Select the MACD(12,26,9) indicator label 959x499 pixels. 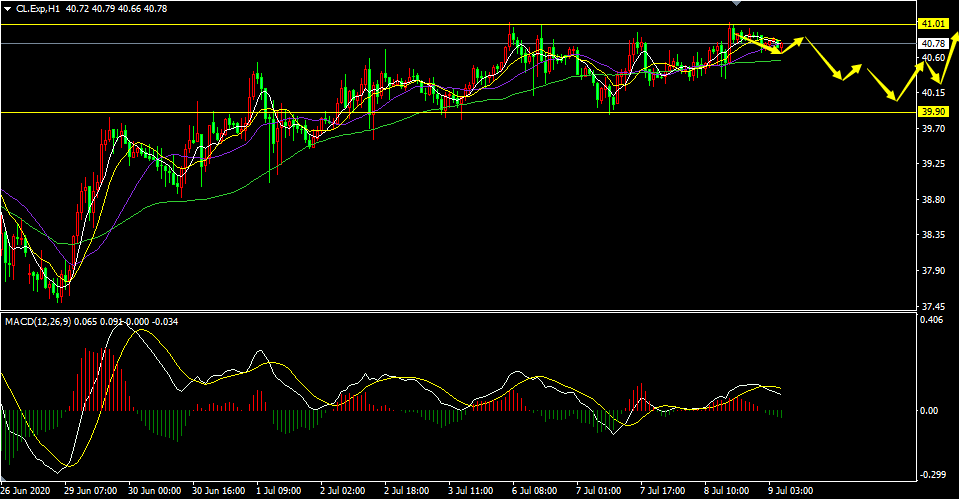[x=38, y=321]
